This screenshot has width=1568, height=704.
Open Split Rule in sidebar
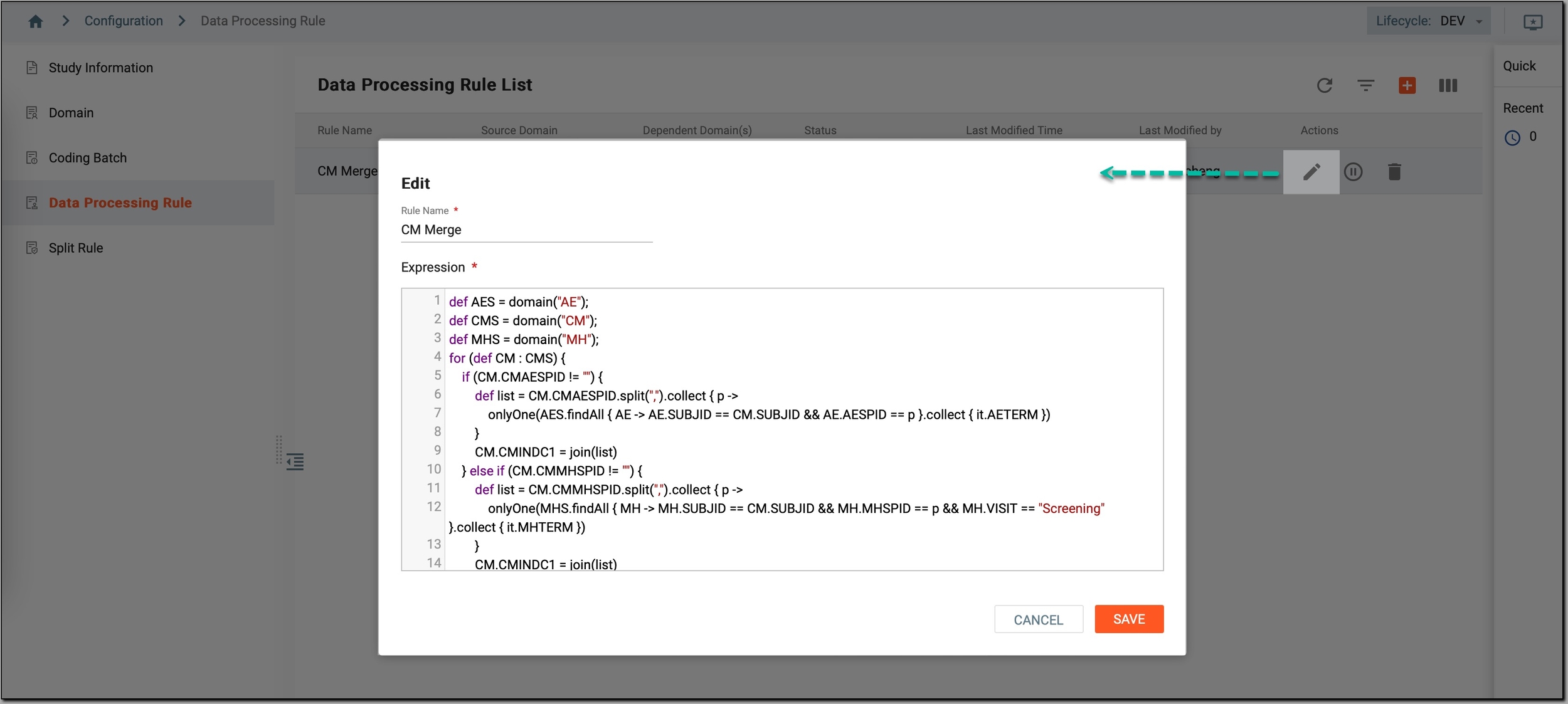pos(75,248)
